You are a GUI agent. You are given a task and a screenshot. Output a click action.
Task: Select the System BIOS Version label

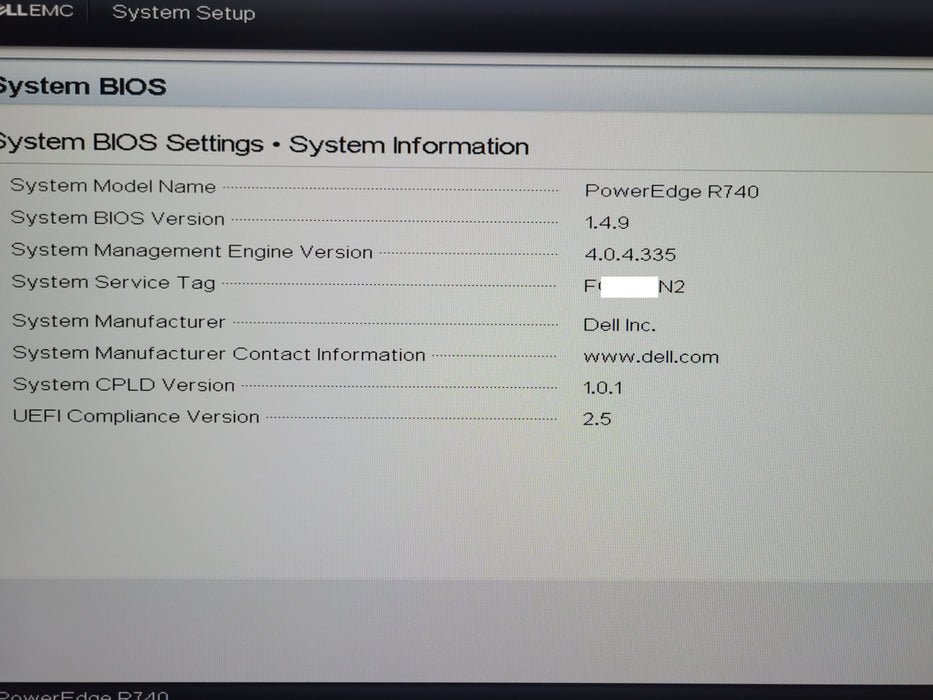pyautogui.click(x=118, y=218)
